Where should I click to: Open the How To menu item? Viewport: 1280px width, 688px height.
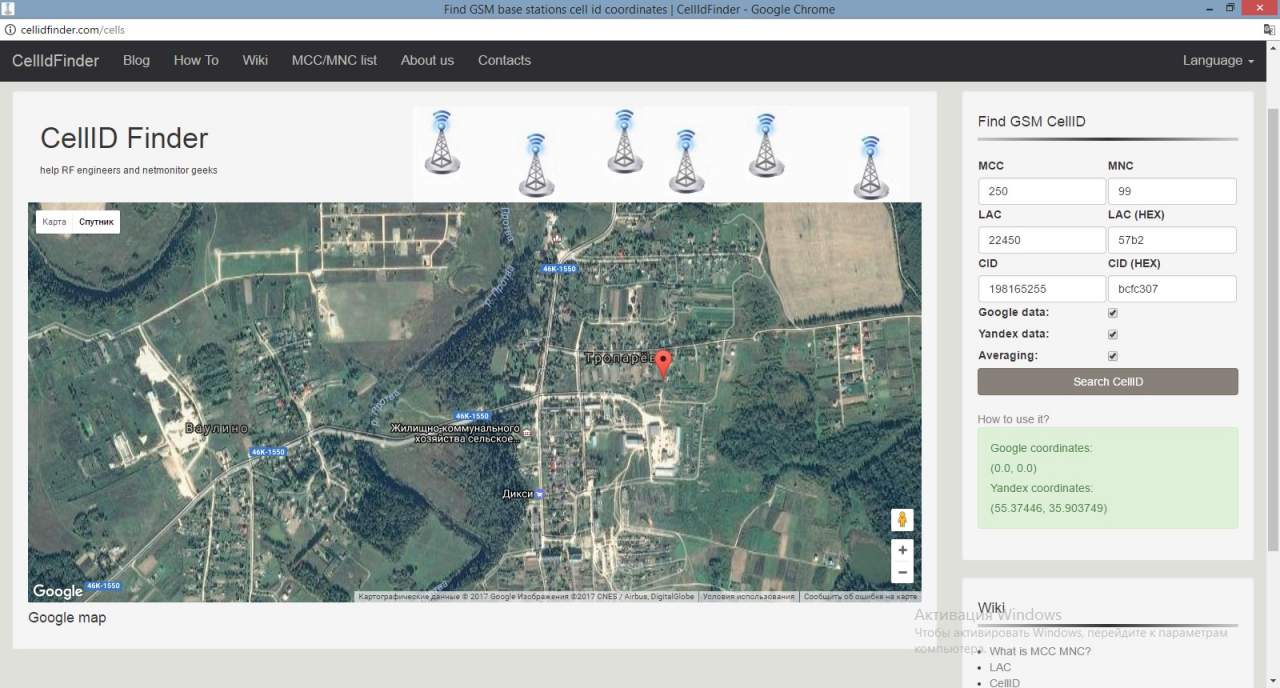196,60
